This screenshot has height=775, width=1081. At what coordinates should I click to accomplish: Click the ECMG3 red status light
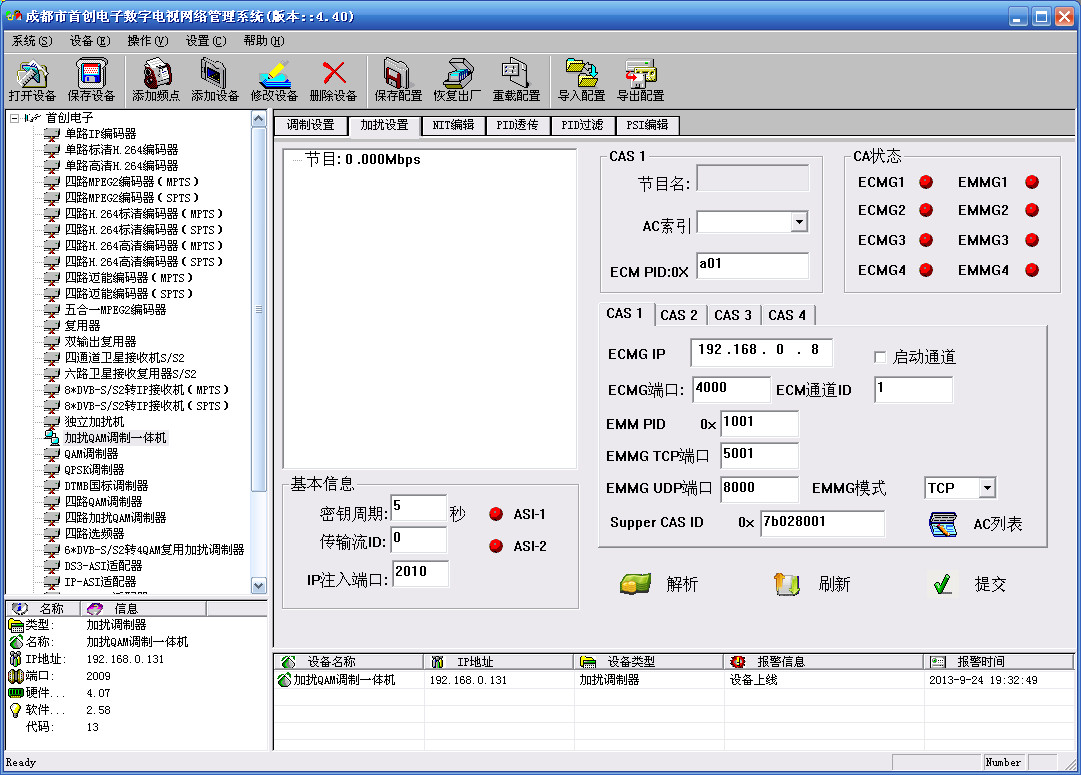point(927,240)
